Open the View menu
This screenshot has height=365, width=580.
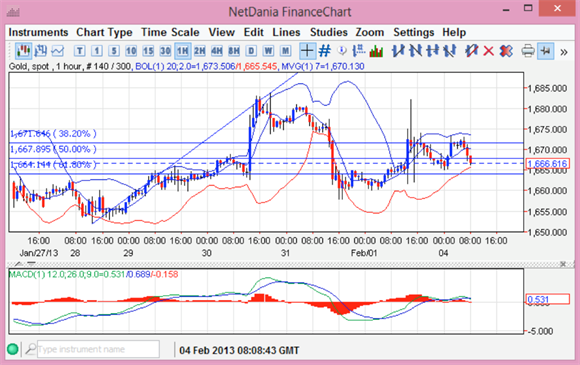tap(222, 33)
